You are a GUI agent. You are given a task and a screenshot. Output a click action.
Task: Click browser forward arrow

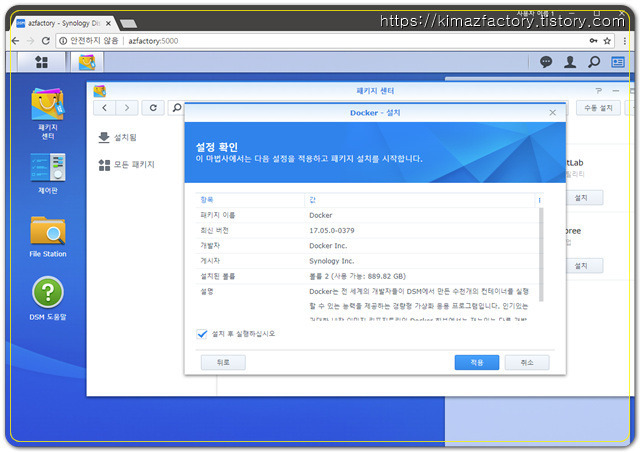click(30, 41)
